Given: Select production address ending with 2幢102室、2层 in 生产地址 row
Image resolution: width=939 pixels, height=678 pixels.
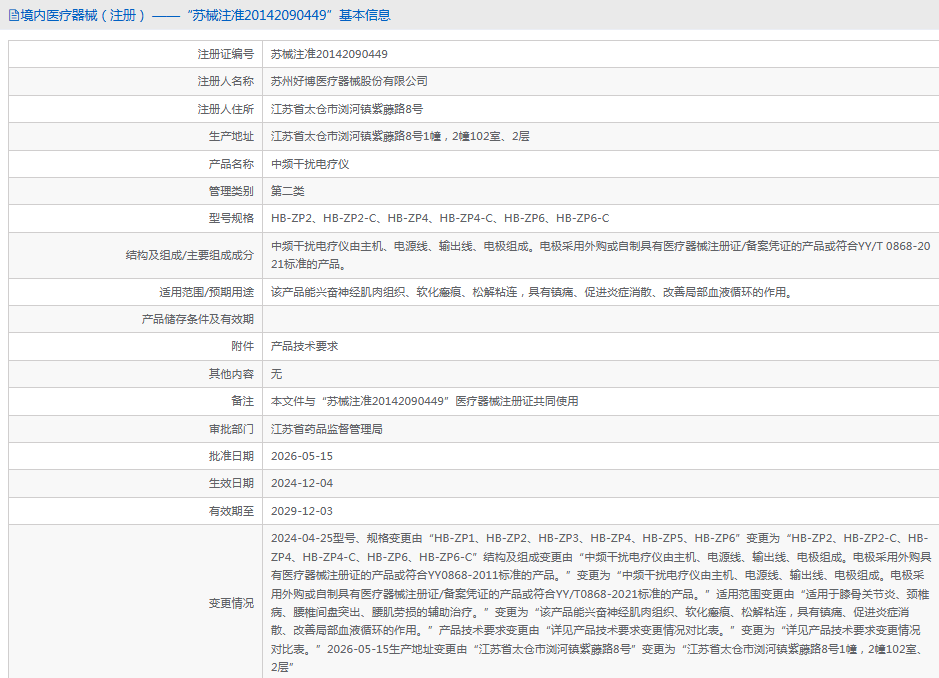Looking at the screenshot, I should coord(400,137).
